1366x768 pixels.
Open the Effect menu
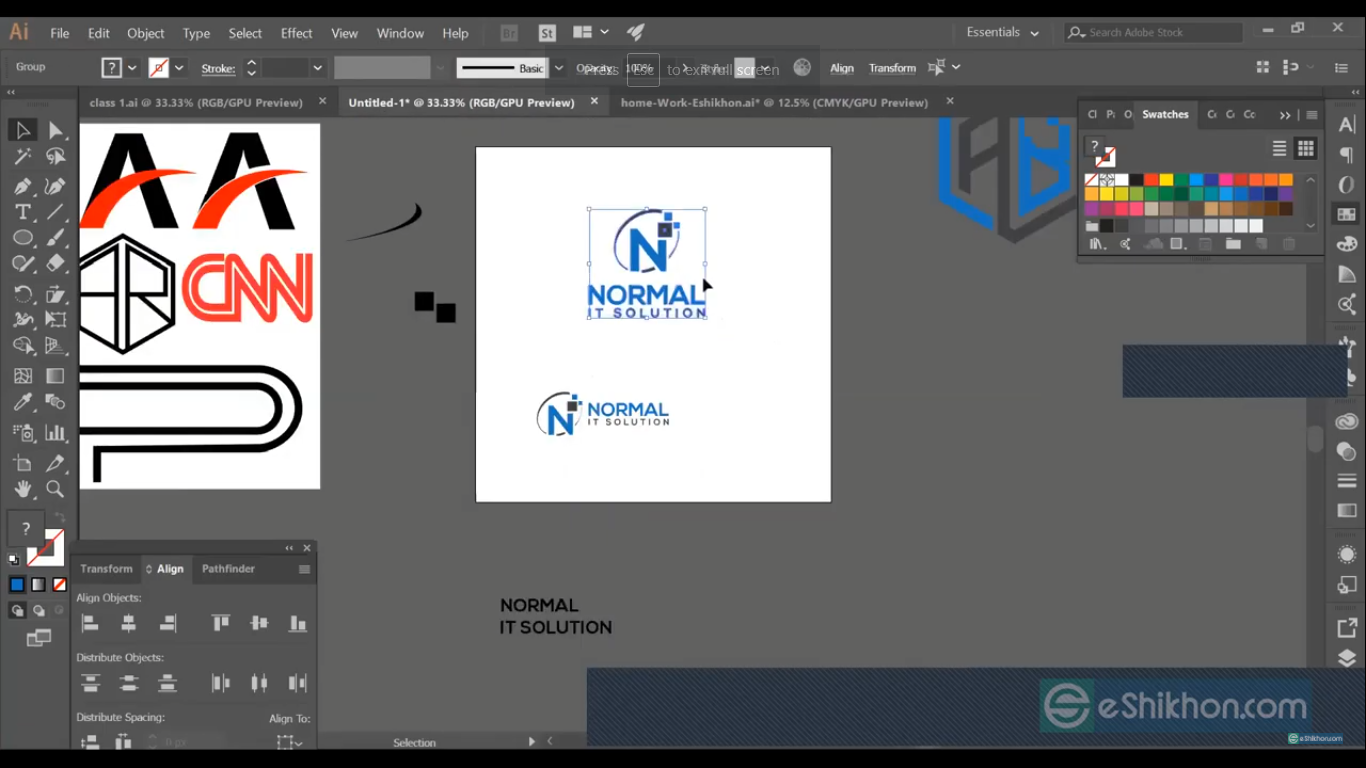(x=296, y=32)
